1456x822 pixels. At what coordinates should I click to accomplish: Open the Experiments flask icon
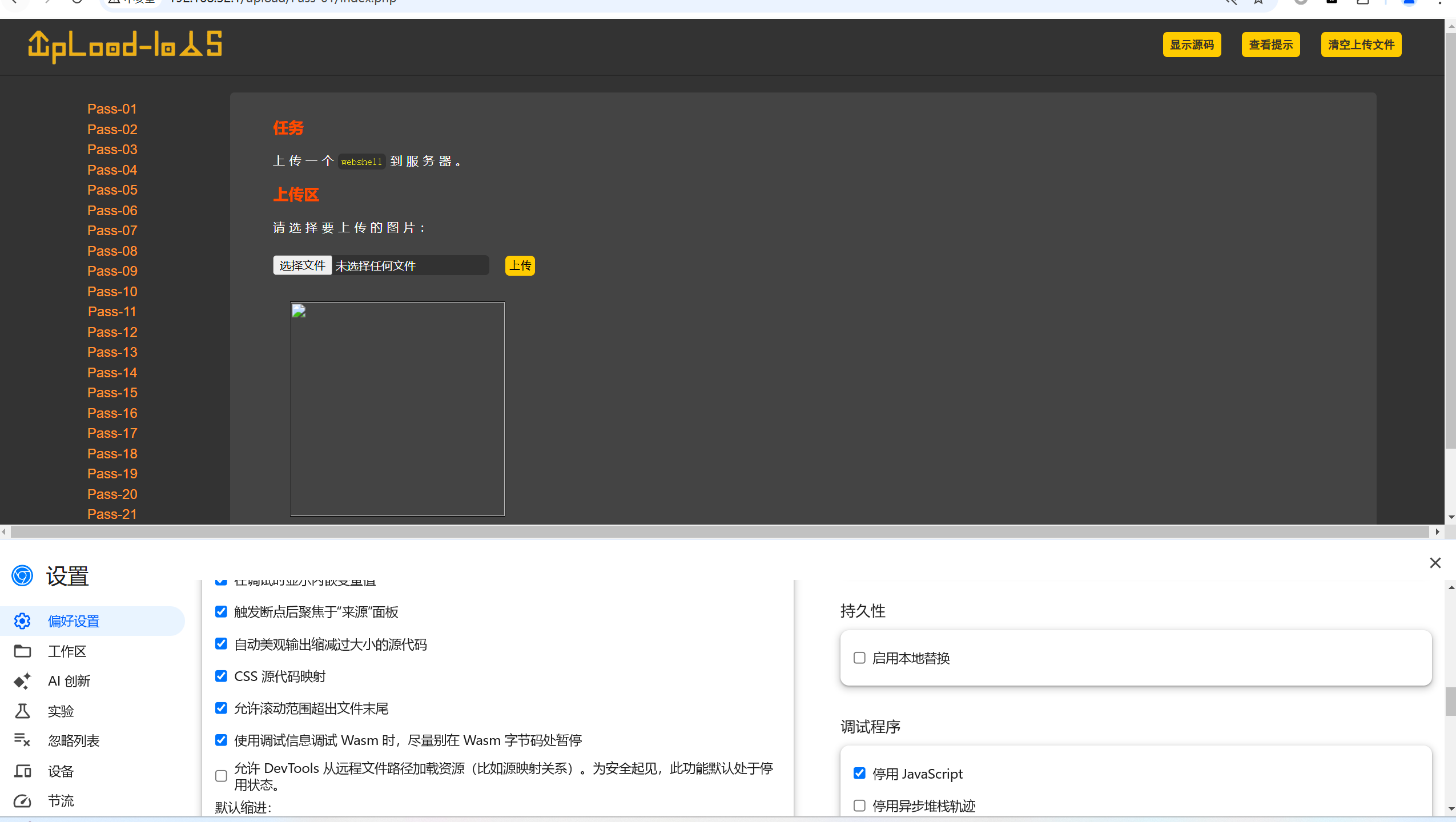pyautogui.click(x=22, y=711)
